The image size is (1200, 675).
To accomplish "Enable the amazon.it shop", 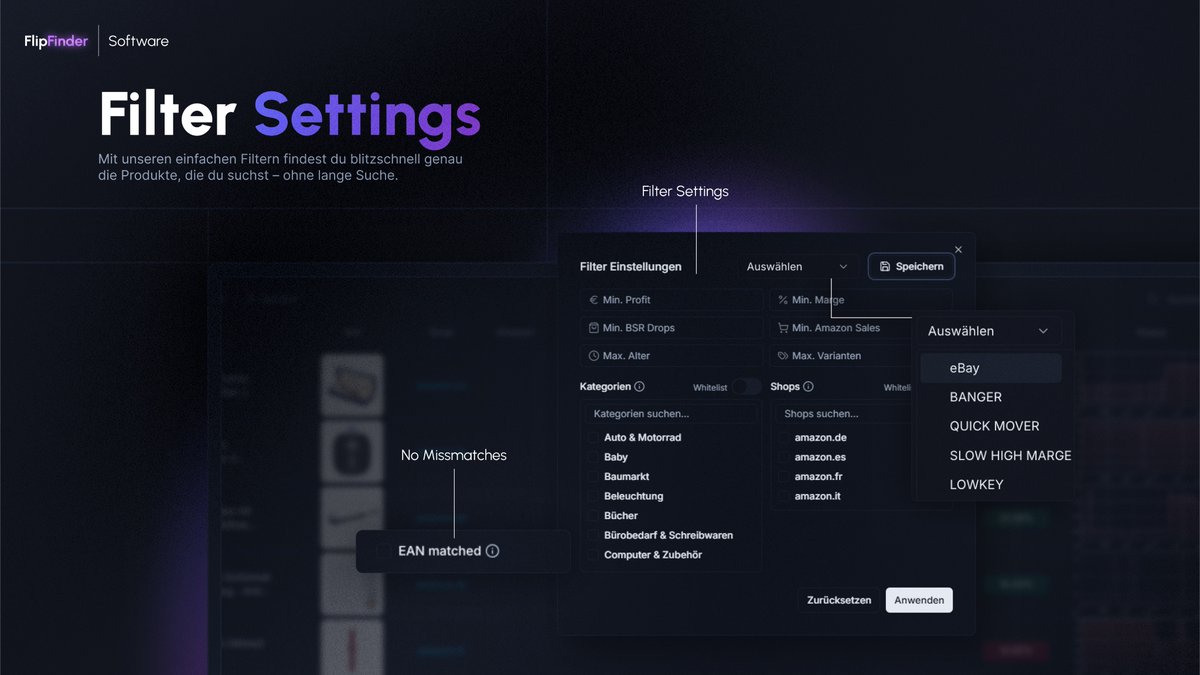I will (x=784, y=496).
